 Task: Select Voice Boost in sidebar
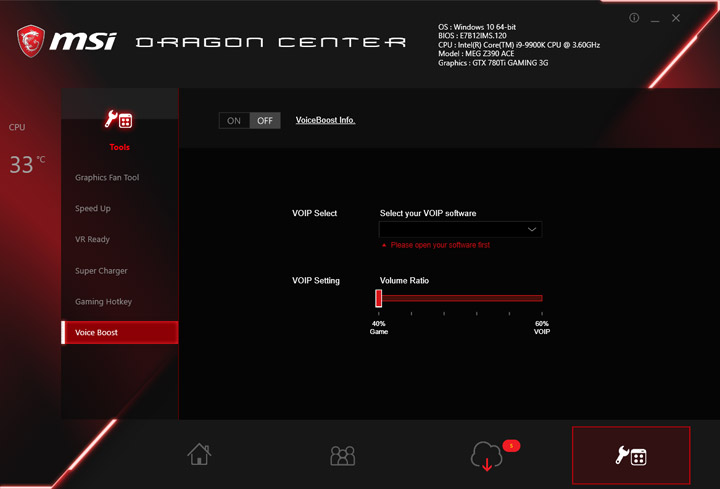tap(120, 332)
